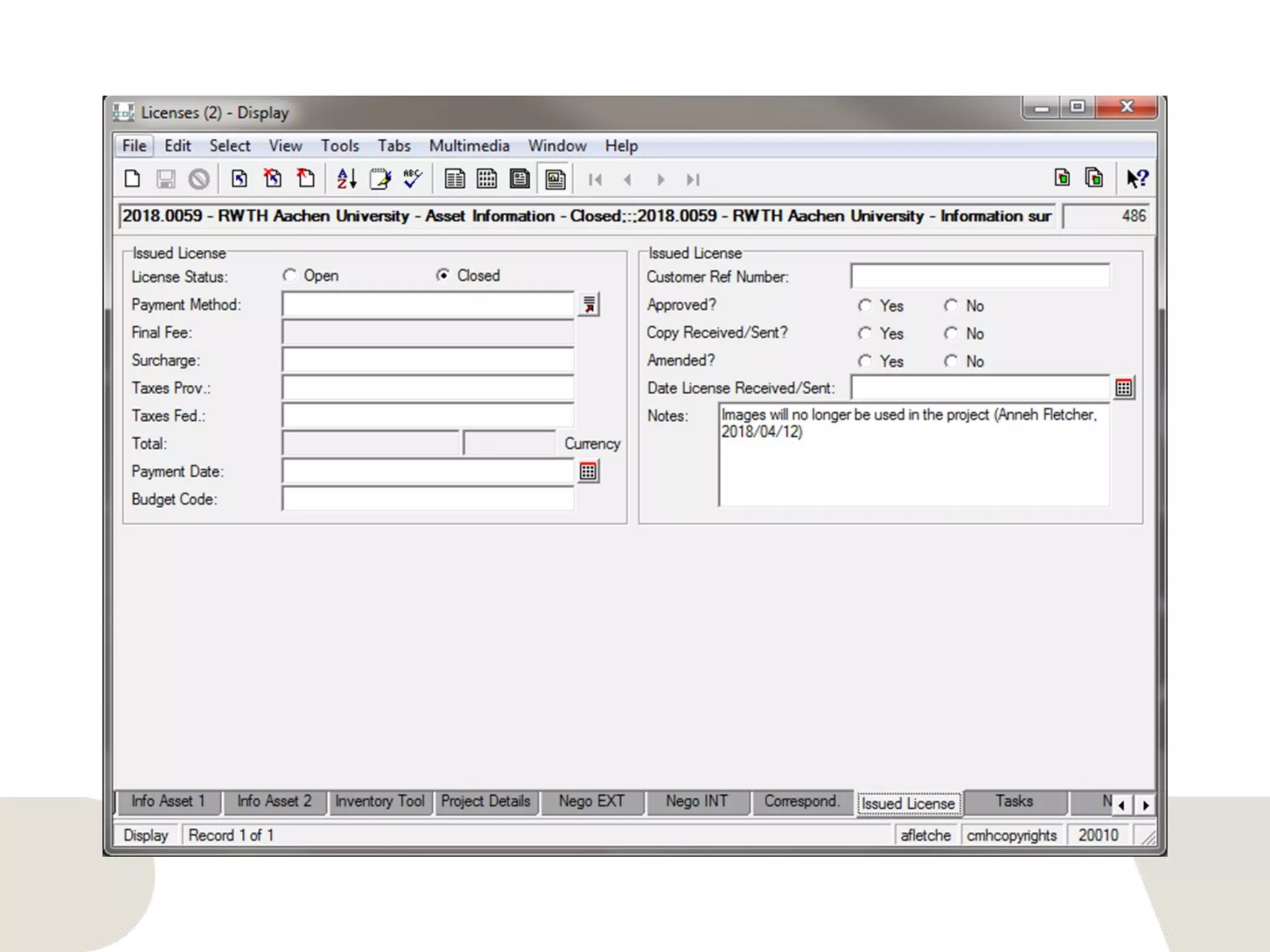
Task: Switch to the Nego EXT tab
Action: pos(591,801)
